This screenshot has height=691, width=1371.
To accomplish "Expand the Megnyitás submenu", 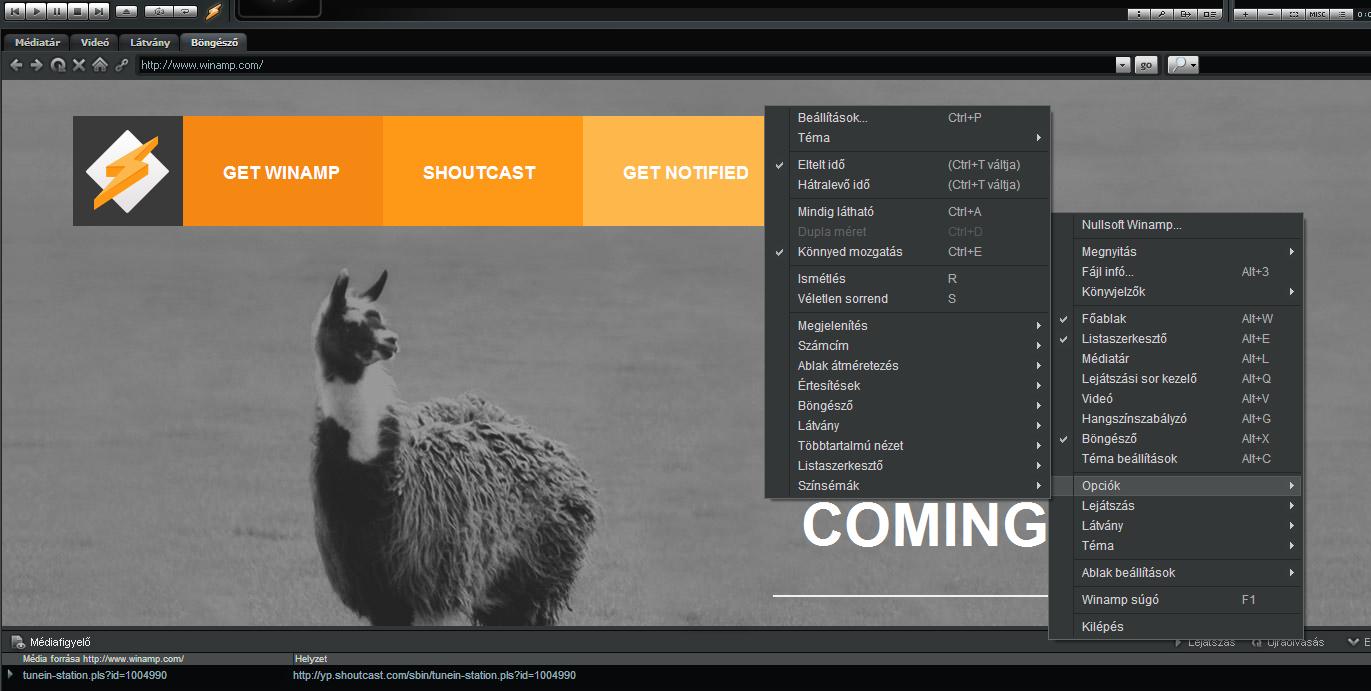I will (1176, 252).
